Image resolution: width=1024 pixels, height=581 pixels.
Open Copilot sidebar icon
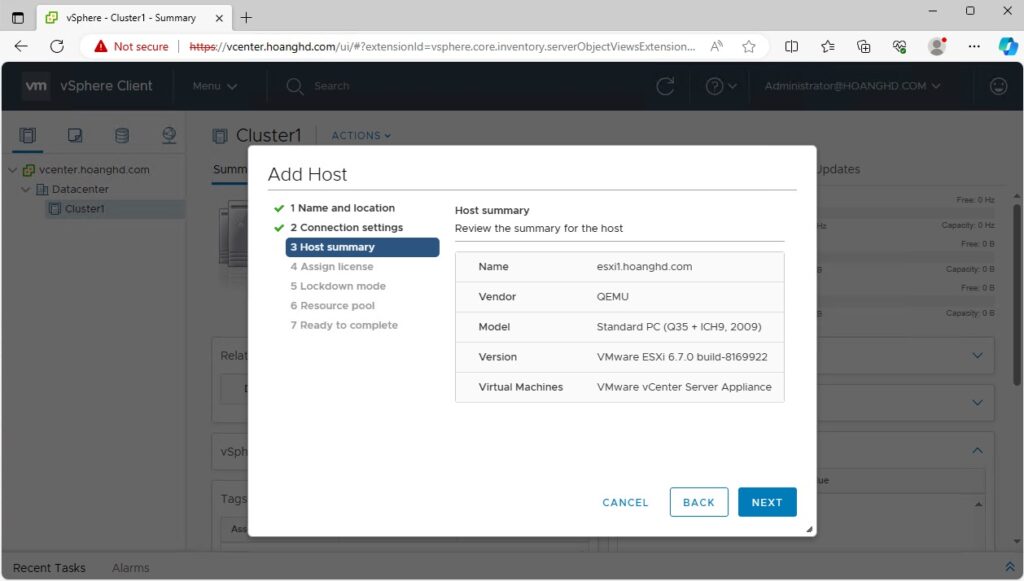pos(1008,46)
